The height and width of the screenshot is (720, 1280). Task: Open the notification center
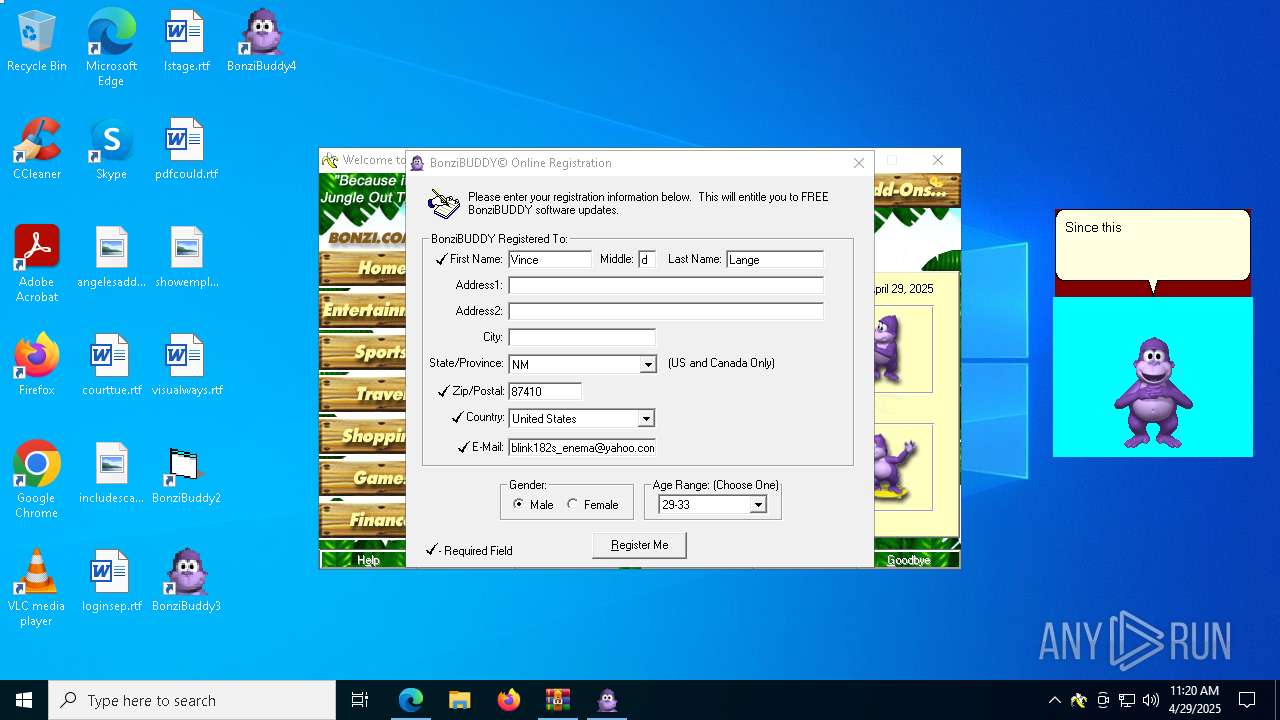pyautogui.click(x=1247, y=700)
